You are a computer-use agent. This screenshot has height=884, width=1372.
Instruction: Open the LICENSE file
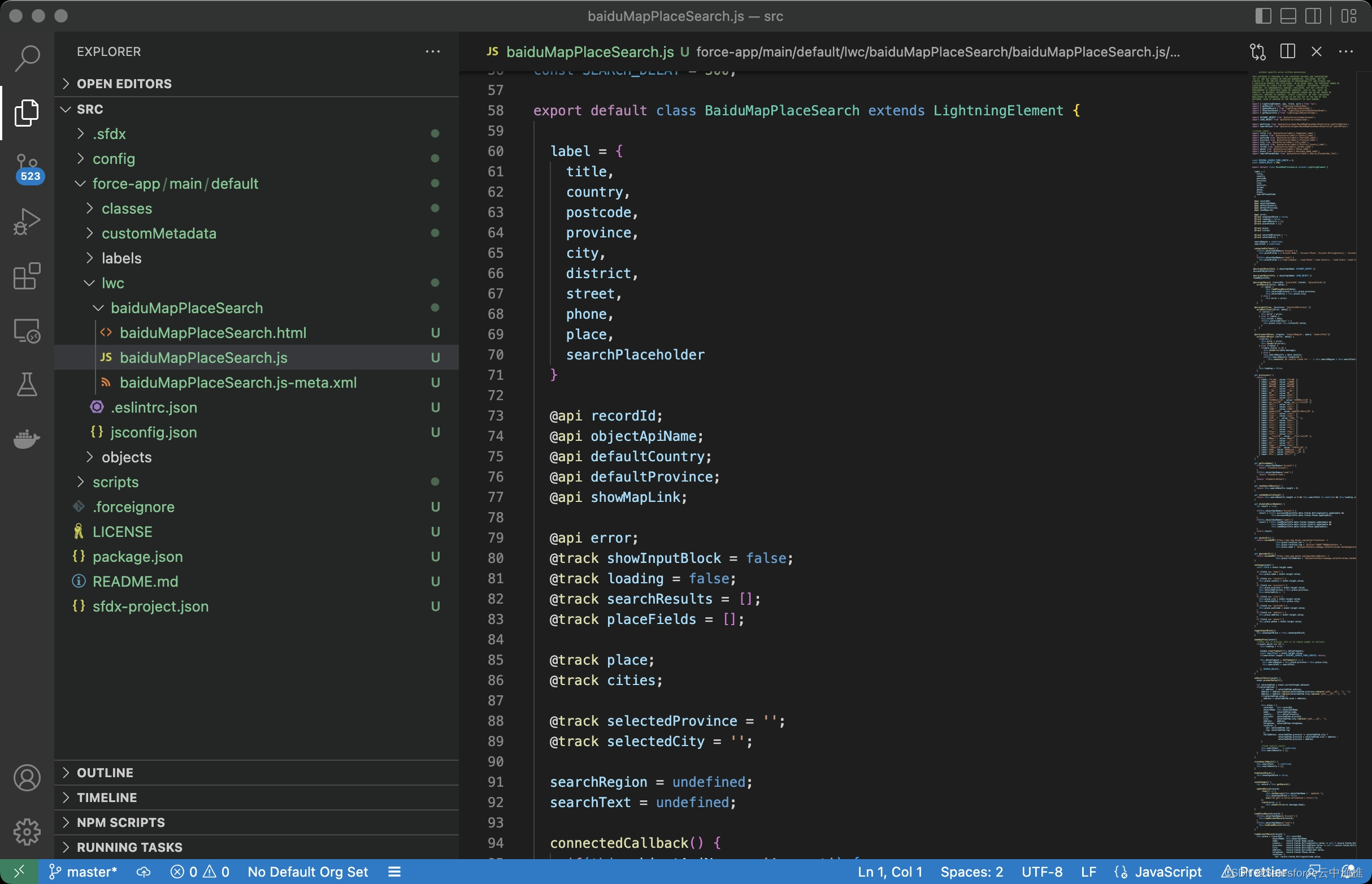[257, 531]
